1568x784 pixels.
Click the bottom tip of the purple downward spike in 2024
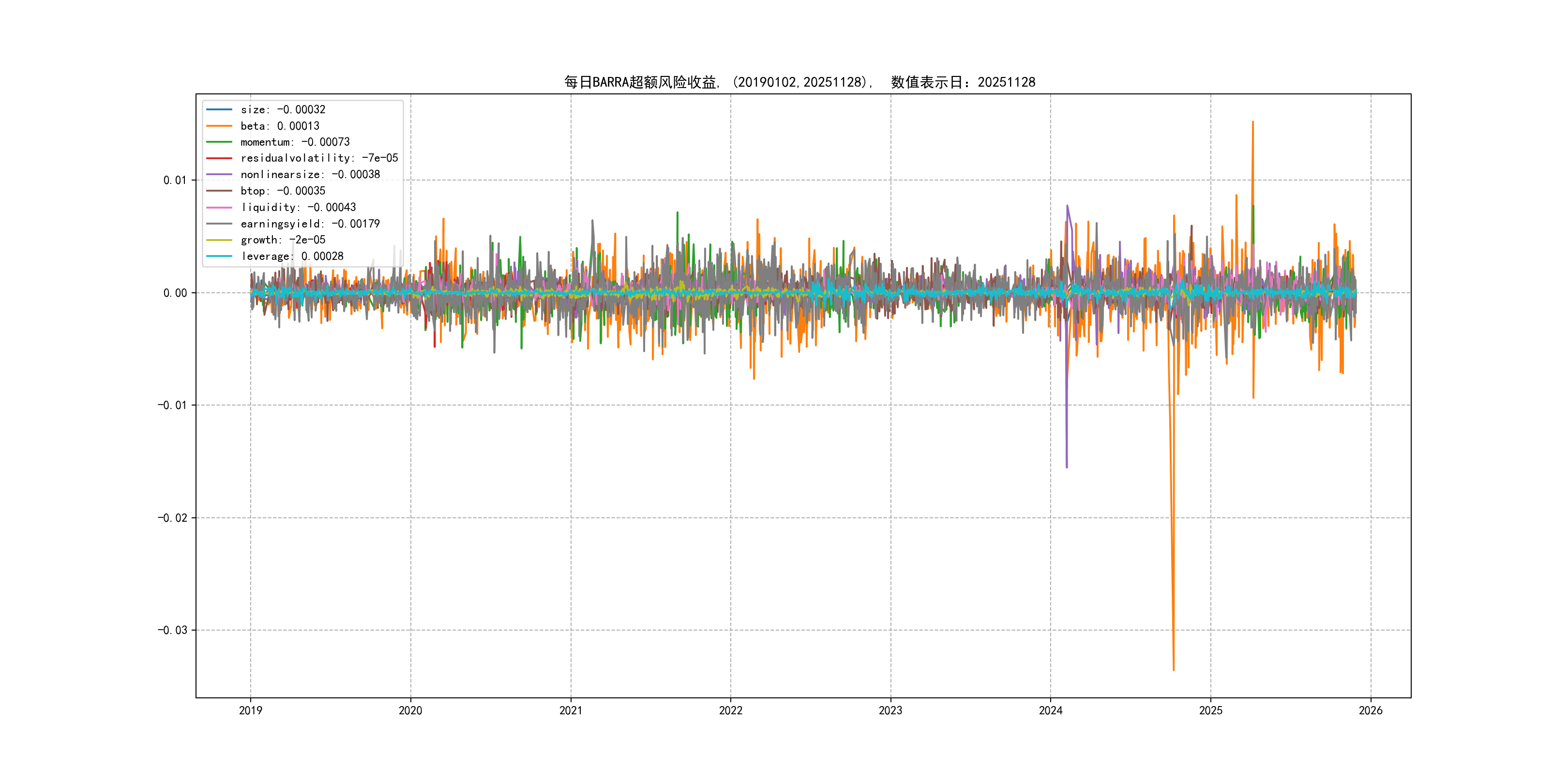pyautogui.click(x=1067, y=466)
